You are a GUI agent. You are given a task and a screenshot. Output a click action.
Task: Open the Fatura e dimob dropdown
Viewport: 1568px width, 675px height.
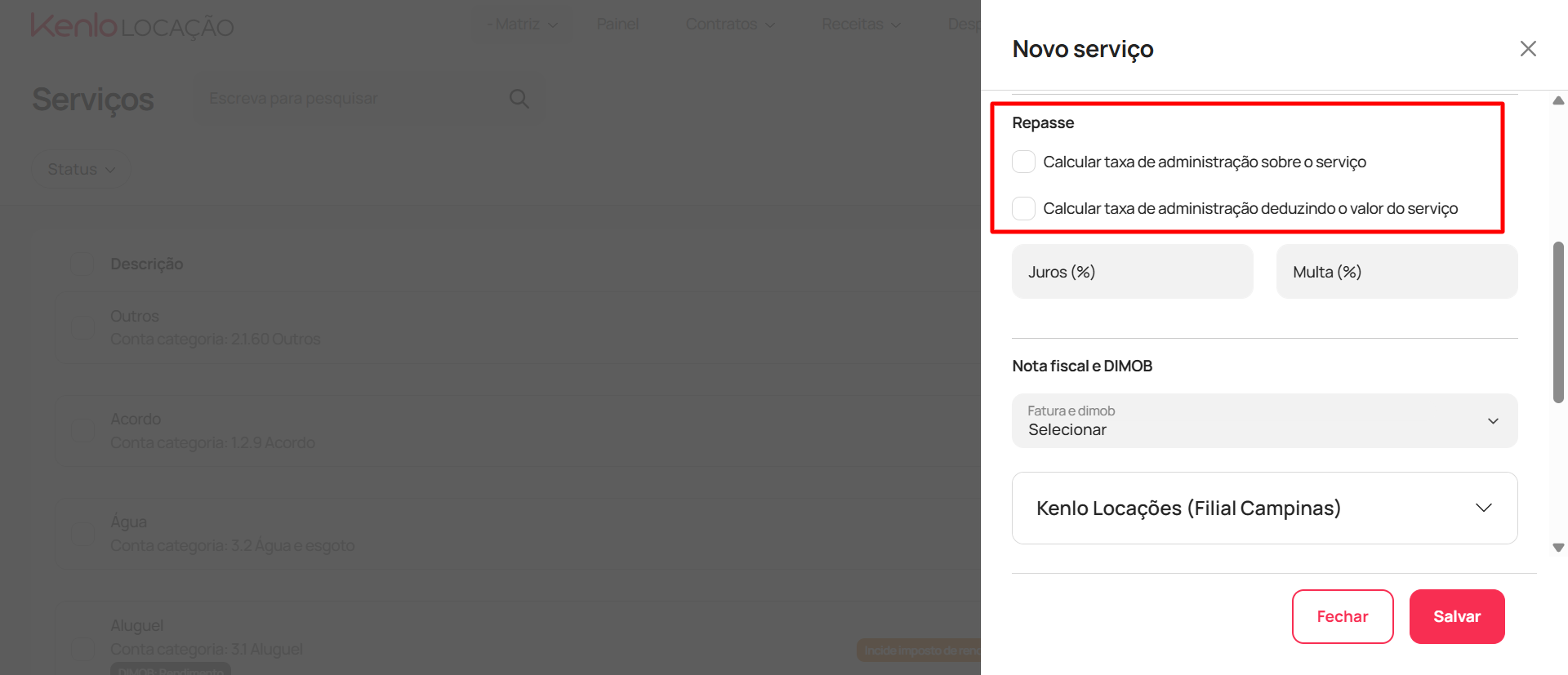click(x=1264, y=421)
